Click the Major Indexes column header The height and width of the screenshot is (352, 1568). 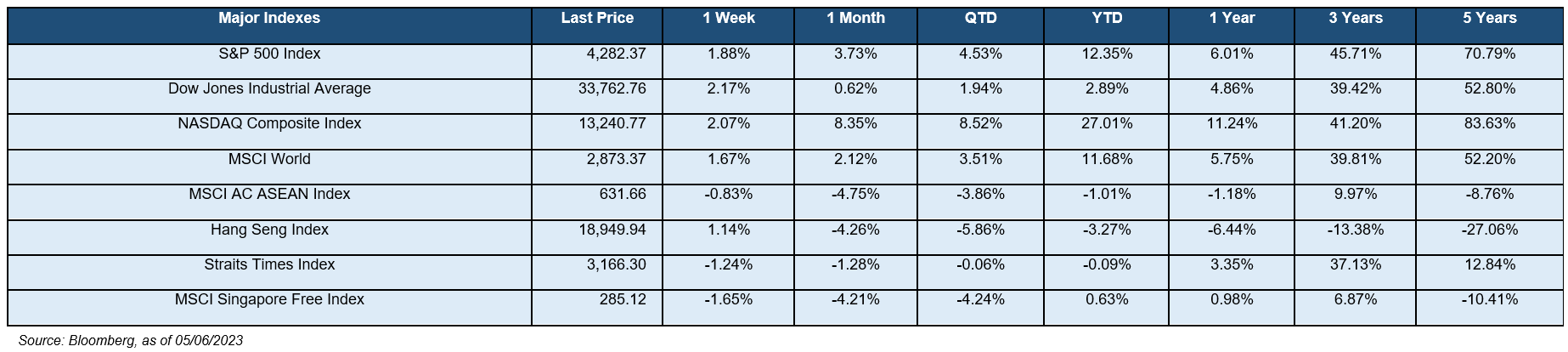pyautogui.click(x=269, y=18)
